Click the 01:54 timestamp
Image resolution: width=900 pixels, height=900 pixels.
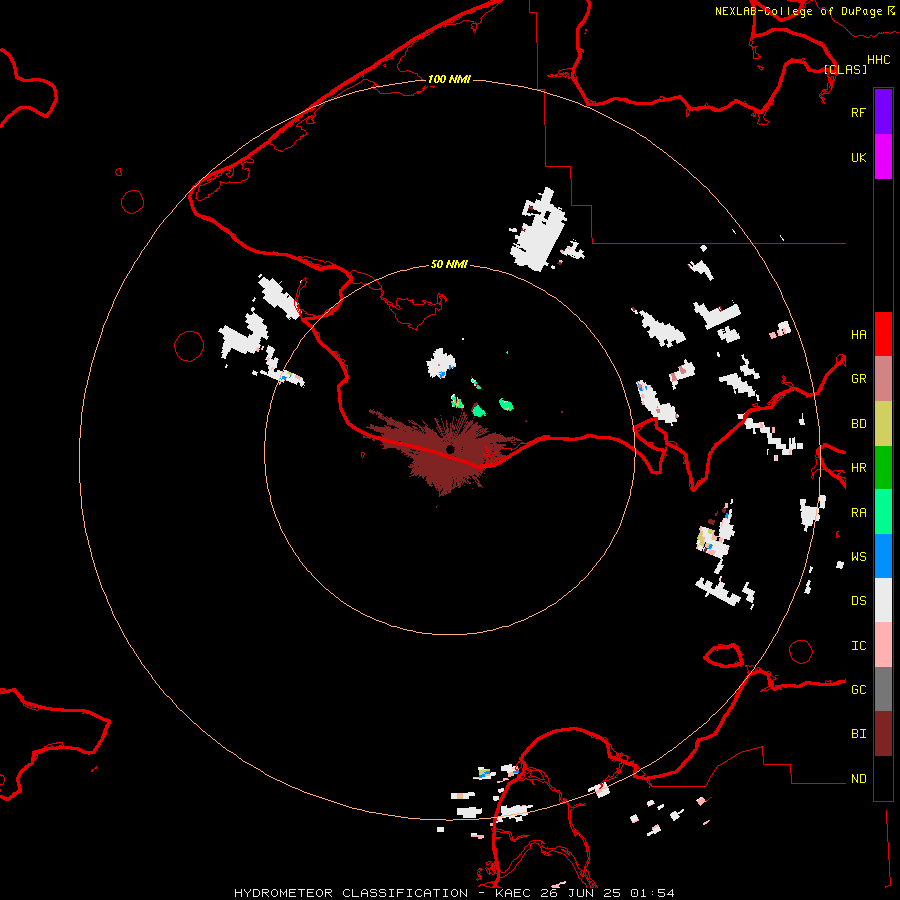(652, 893)
